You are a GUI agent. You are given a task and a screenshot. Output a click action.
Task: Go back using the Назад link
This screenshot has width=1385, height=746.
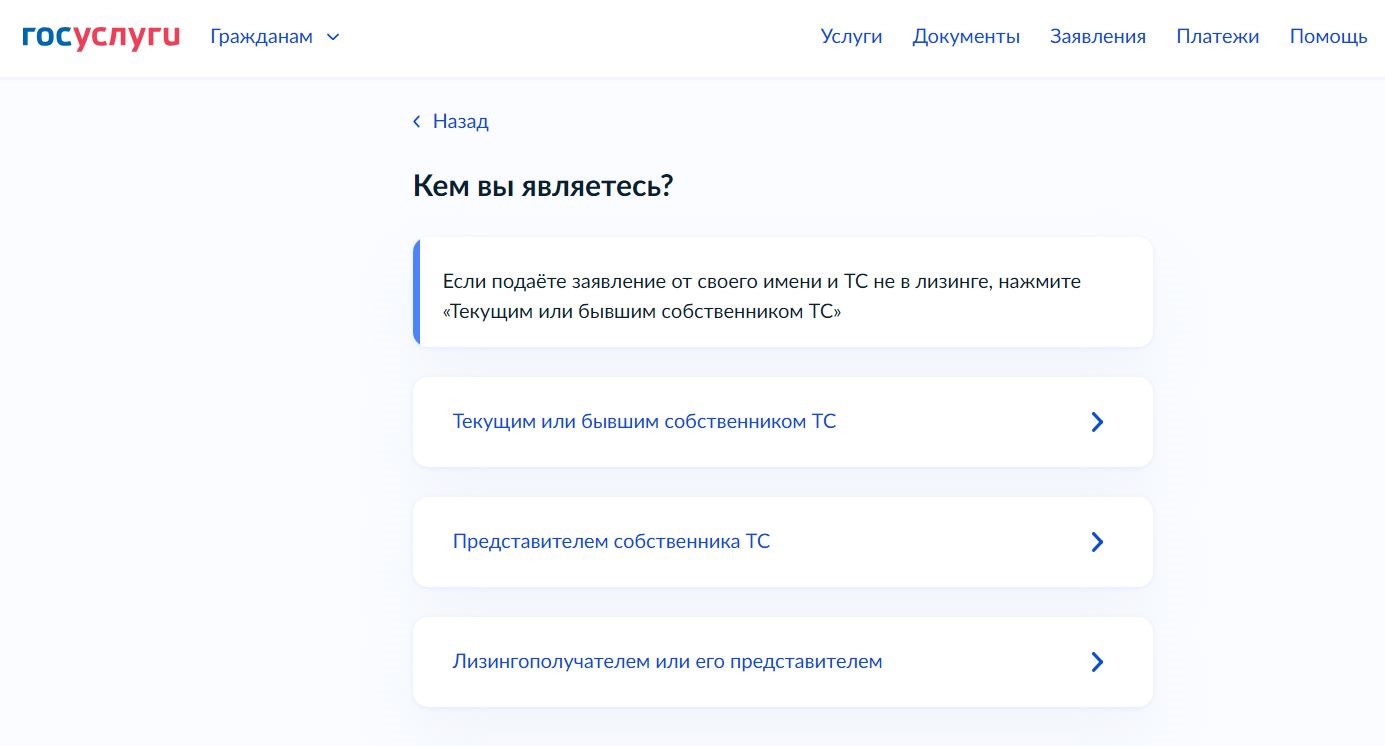(x=460, y=122)
